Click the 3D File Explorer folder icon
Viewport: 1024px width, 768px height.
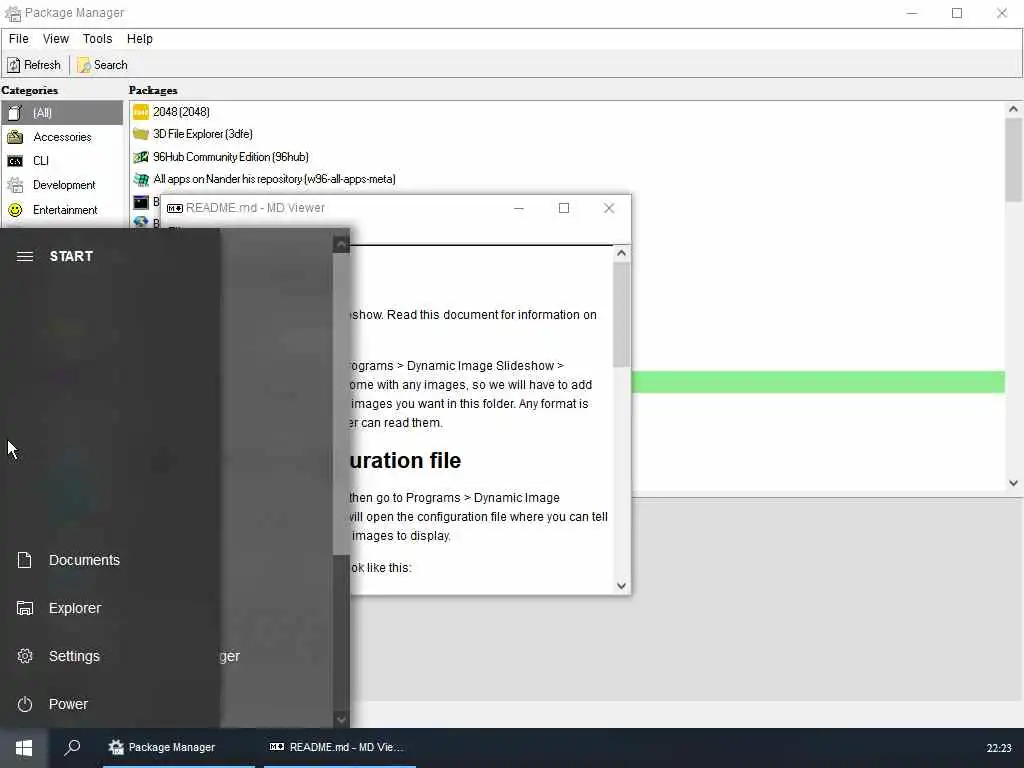pos(141,134)
